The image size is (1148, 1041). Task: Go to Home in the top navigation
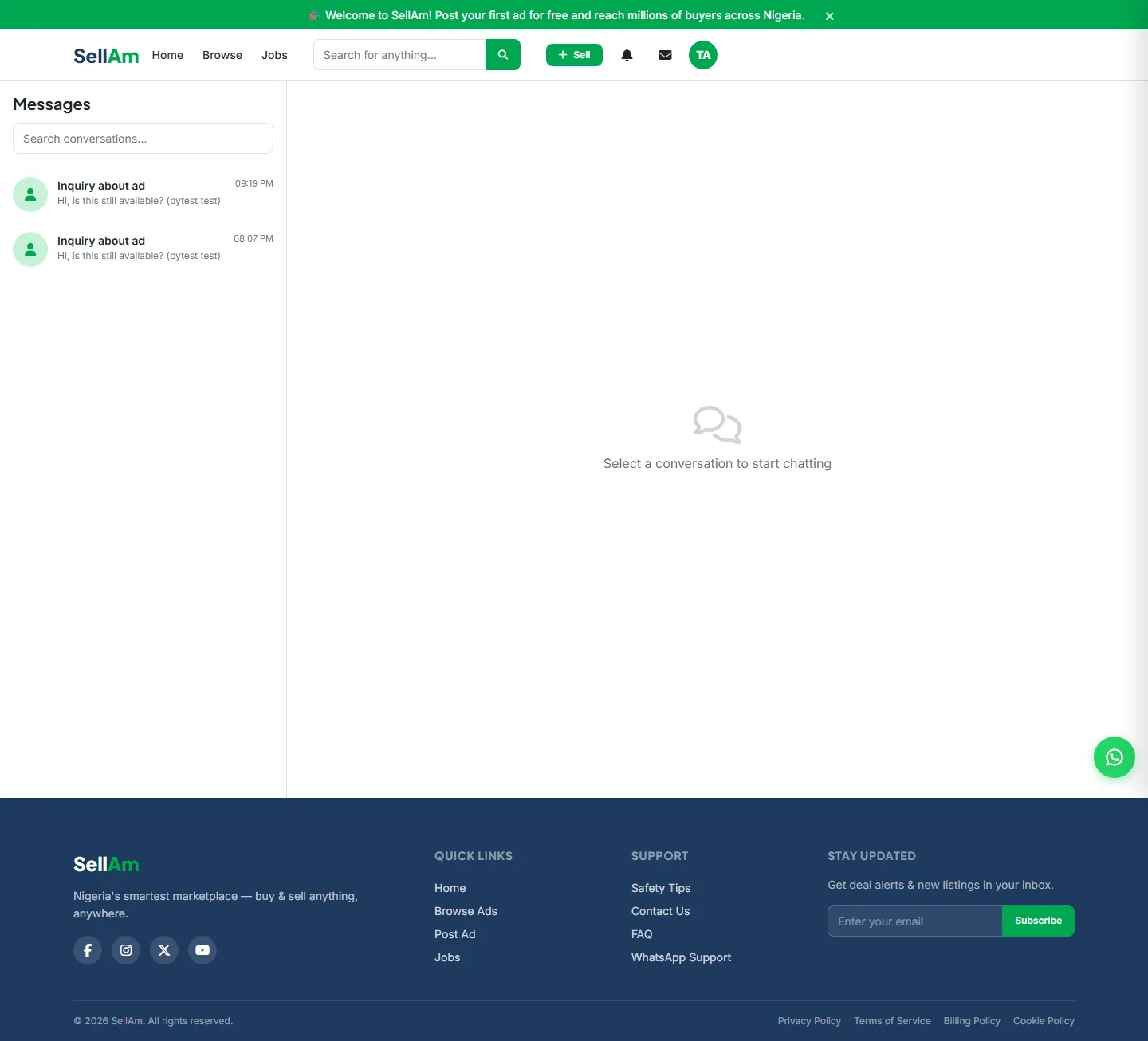click(167, 55)
